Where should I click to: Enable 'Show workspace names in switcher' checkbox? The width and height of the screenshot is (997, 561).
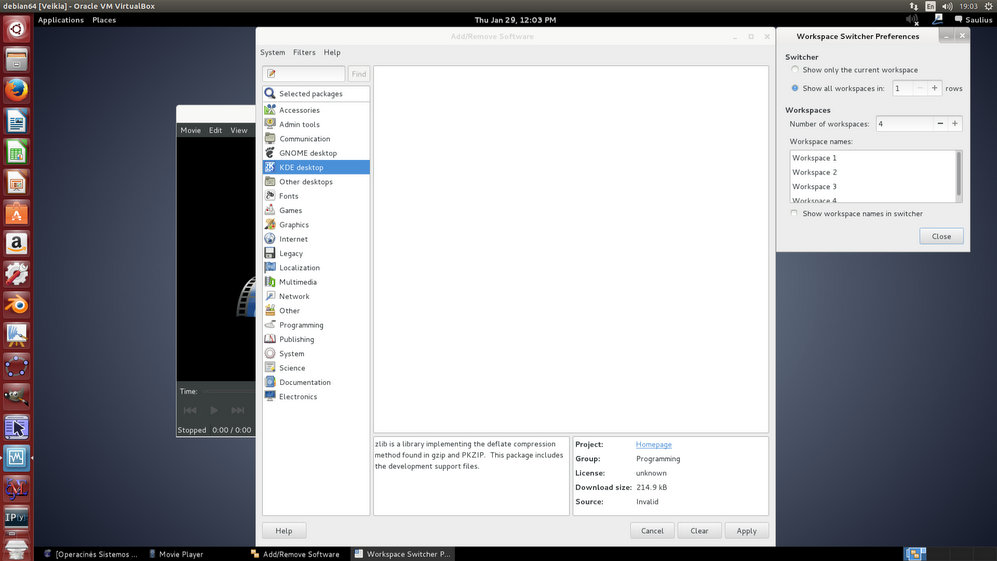(795, 213)
